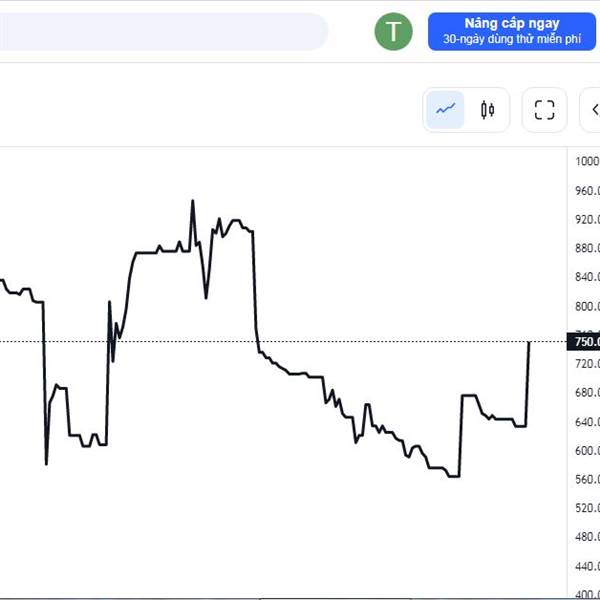This screenshot has height=600, width=600.
Task: Switch to the candlestick chart view
Action: [487, 110]
